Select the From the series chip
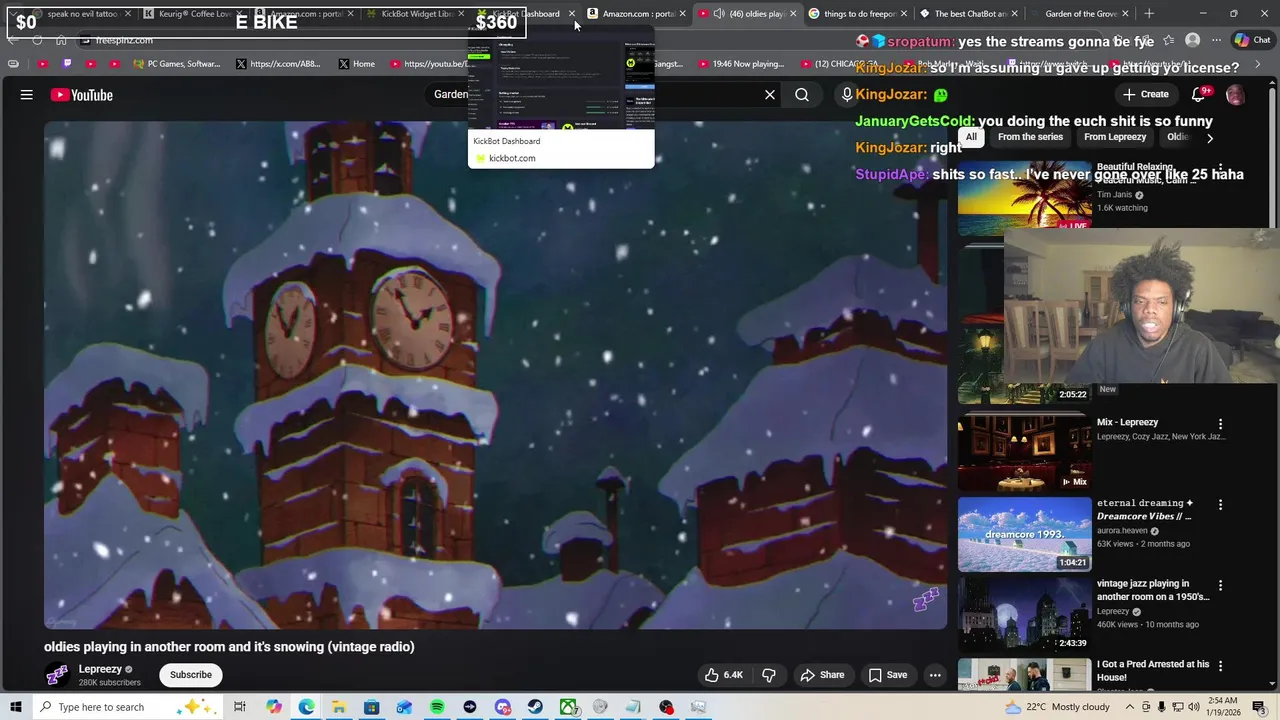 (x=1030, y=137)
